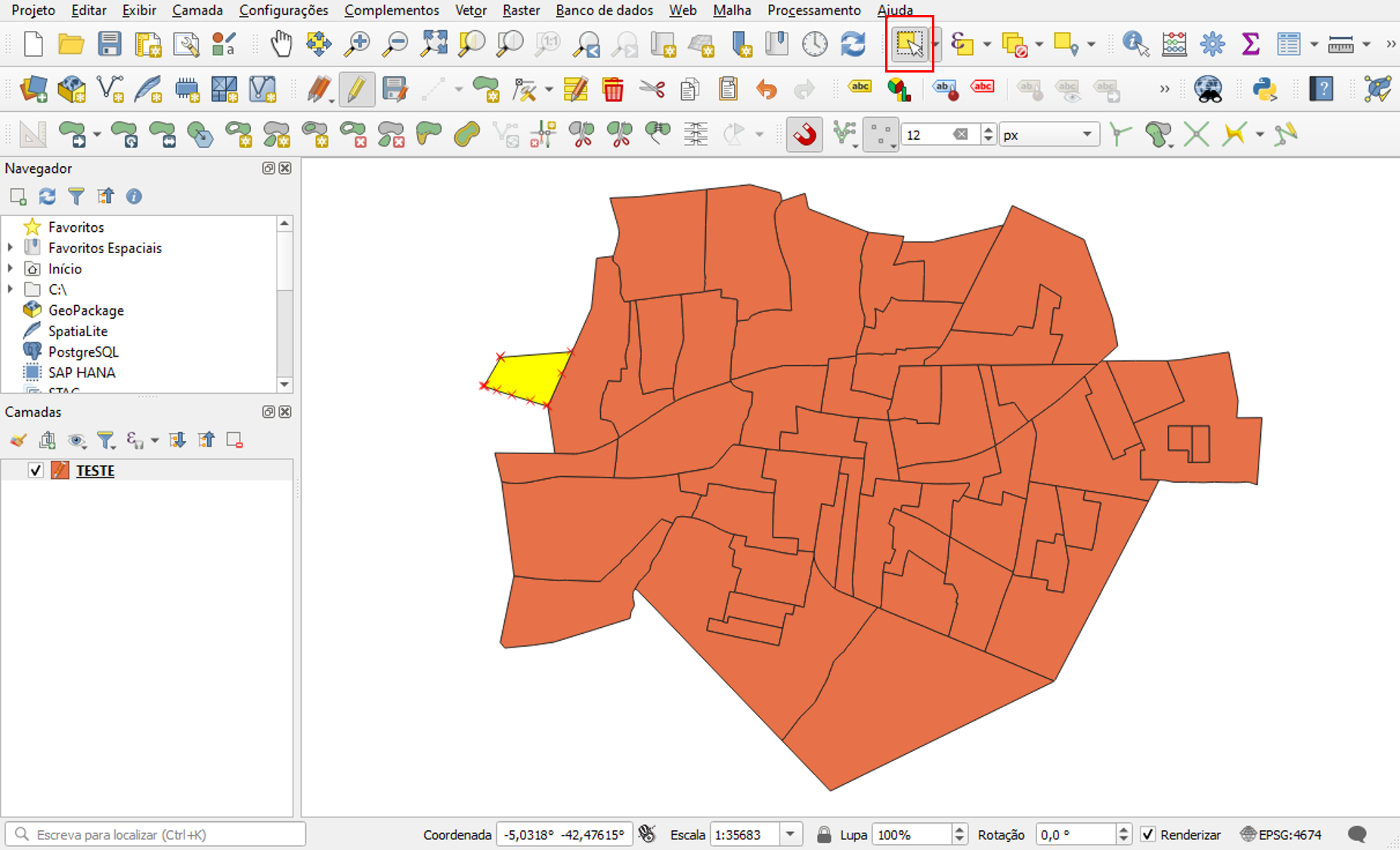Toggle editing with the yellow pencil icon

356,90
